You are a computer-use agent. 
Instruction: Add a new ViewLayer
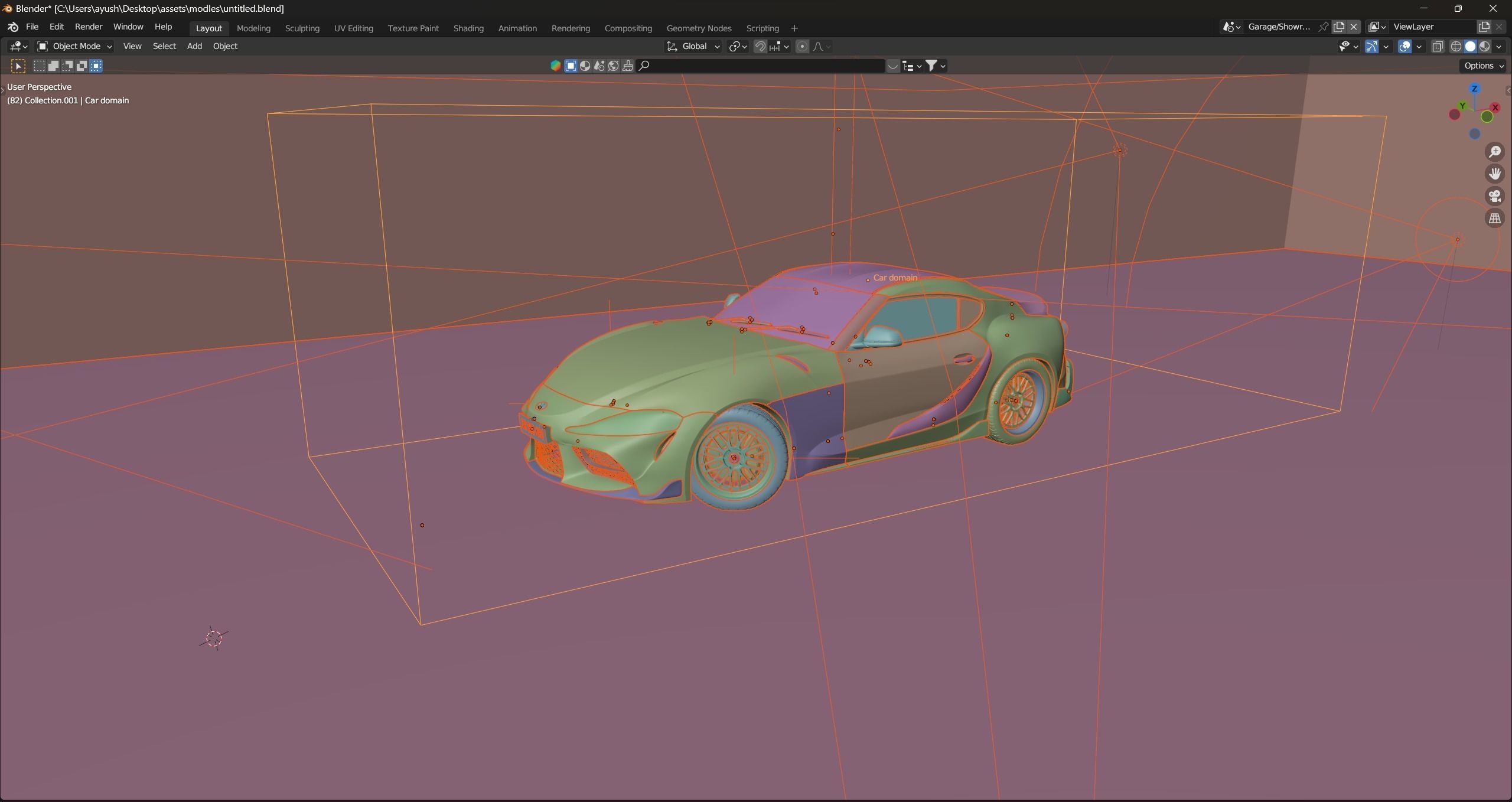[1484, 27]
